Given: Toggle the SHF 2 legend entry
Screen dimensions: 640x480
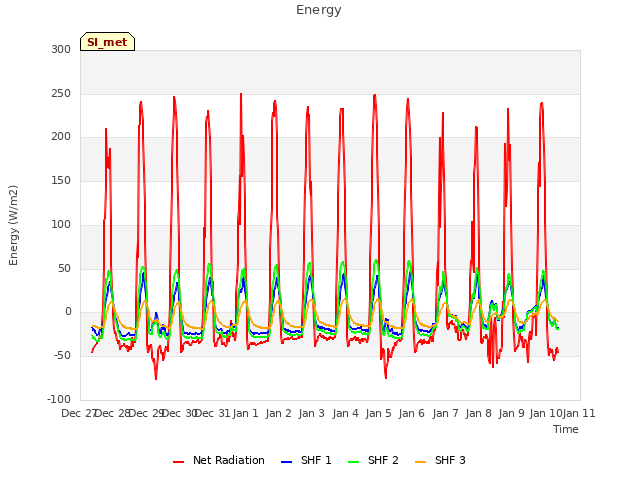Looking at the screenshot, I should (373, 460).
